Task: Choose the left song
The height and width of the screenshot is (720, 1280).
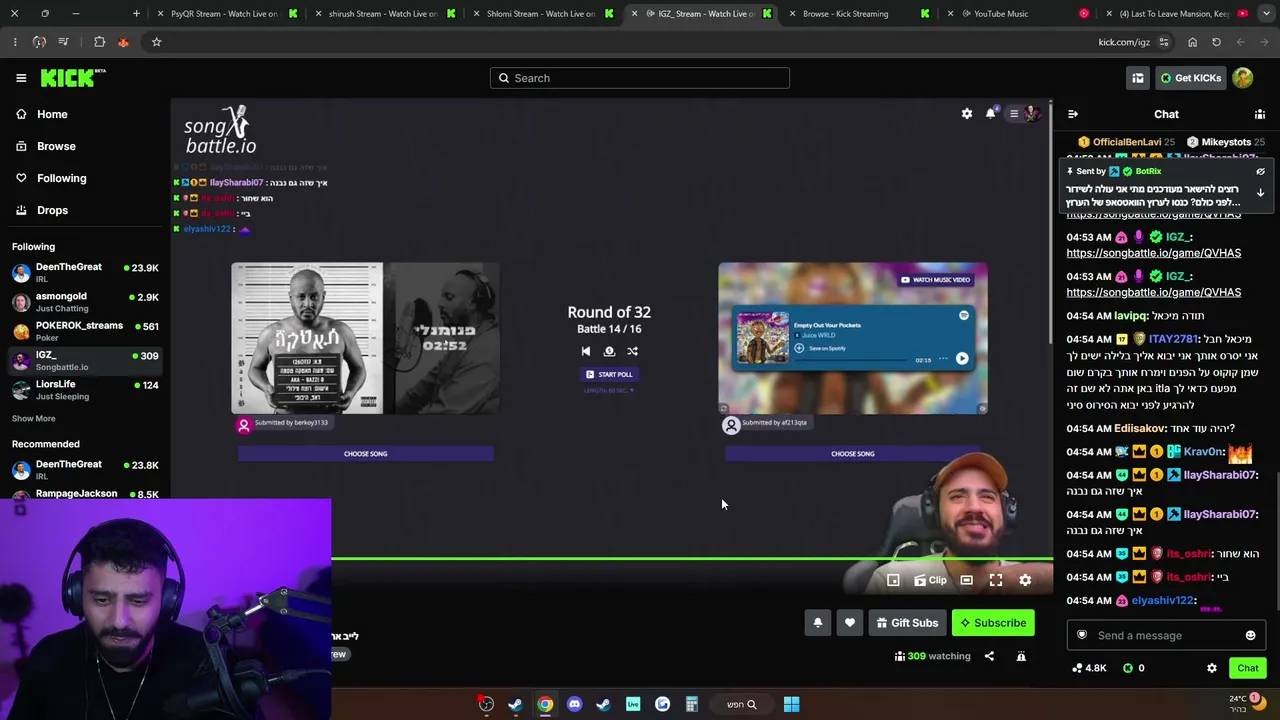Action: pos(366,454)
